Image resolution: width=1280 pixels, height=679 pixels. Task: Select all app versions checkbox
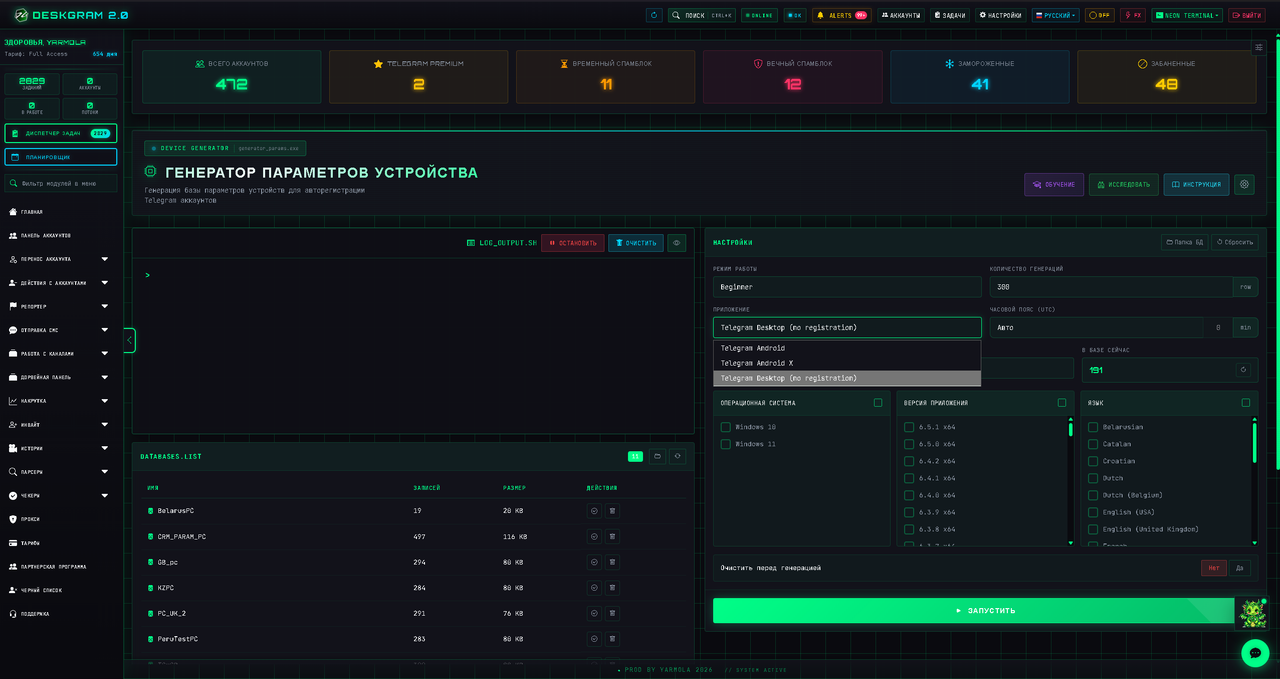coord(1062,403)
